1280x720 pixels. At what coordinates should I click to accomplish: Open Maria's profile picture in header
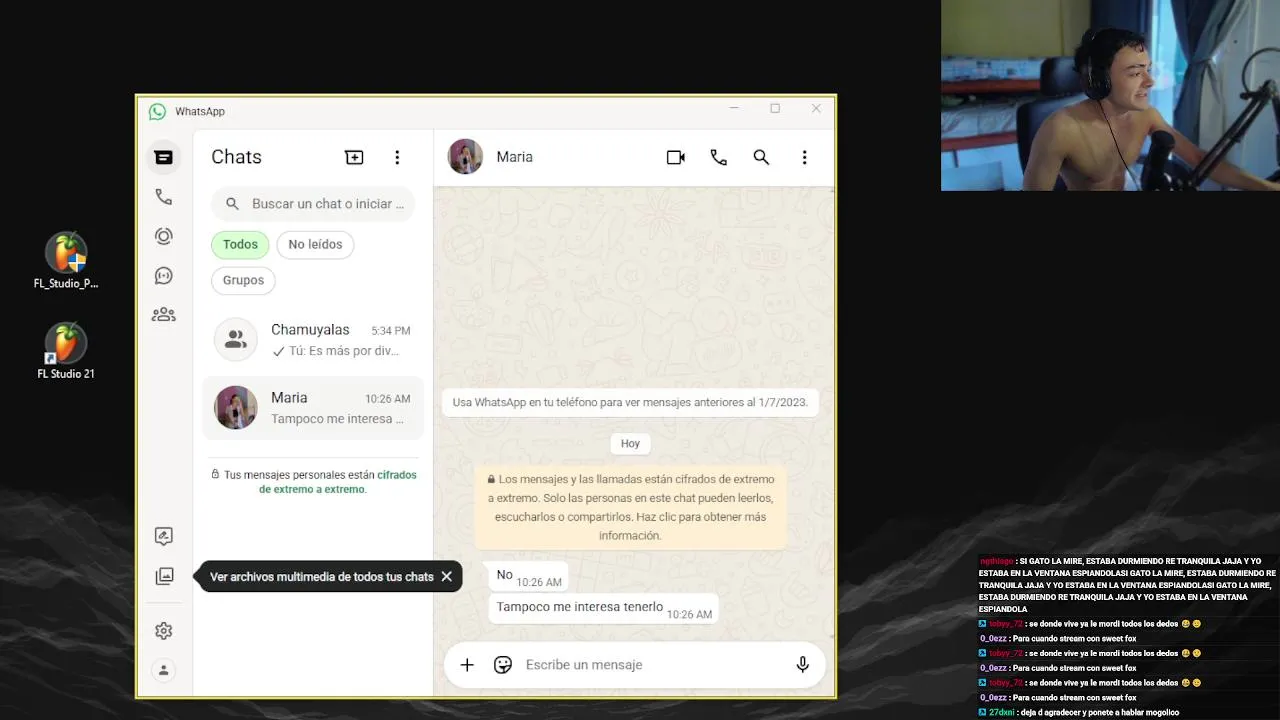pyautogui.click(x=465, y=157)
